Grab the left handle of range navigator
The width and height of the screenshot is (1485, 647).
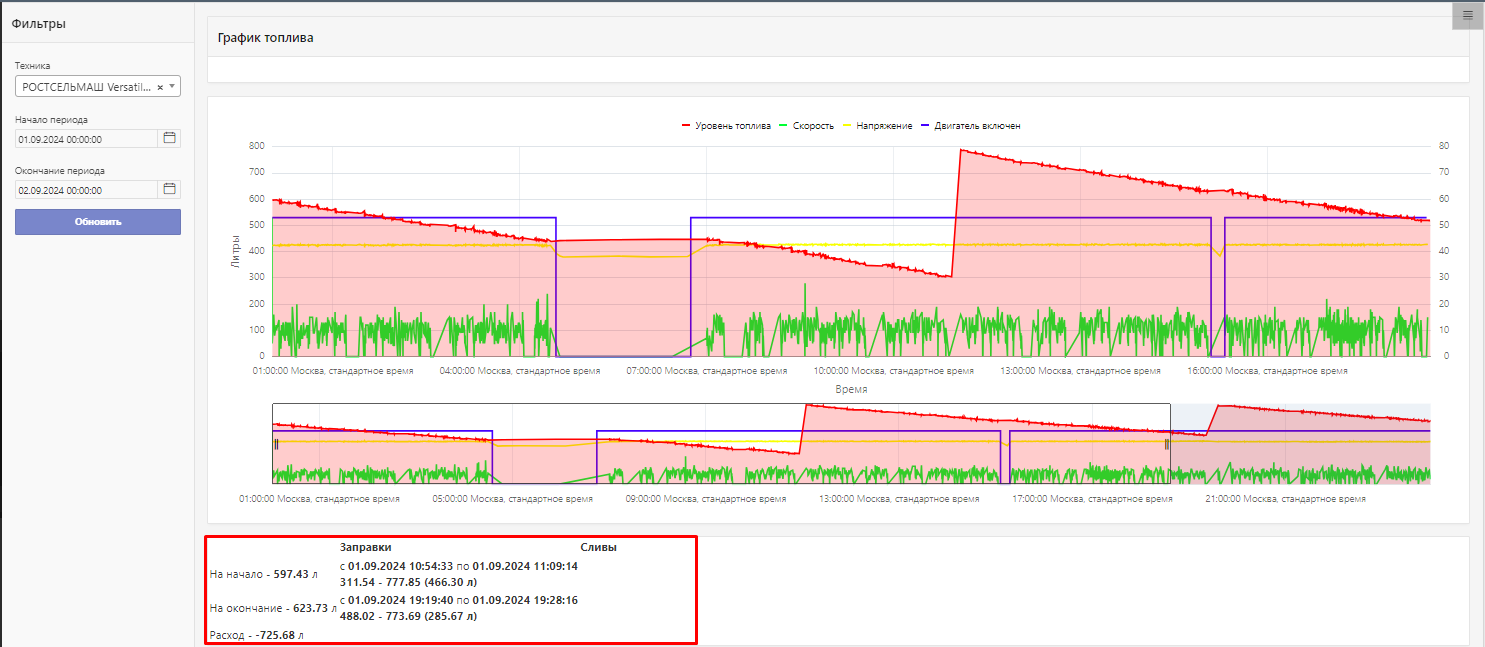coord(276,443)
